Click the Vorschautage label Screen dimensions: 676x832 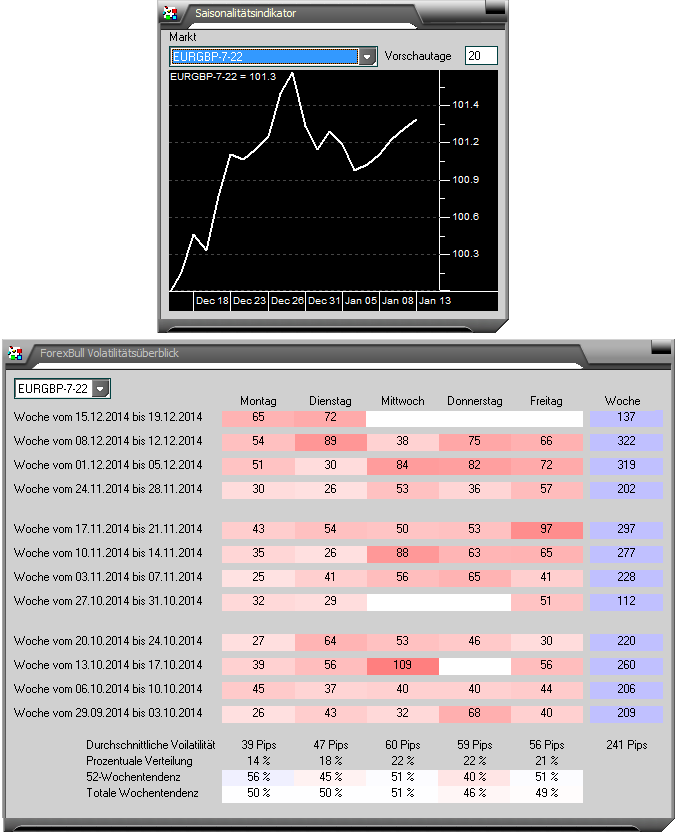pyautogui.click(x=418, y=56)
